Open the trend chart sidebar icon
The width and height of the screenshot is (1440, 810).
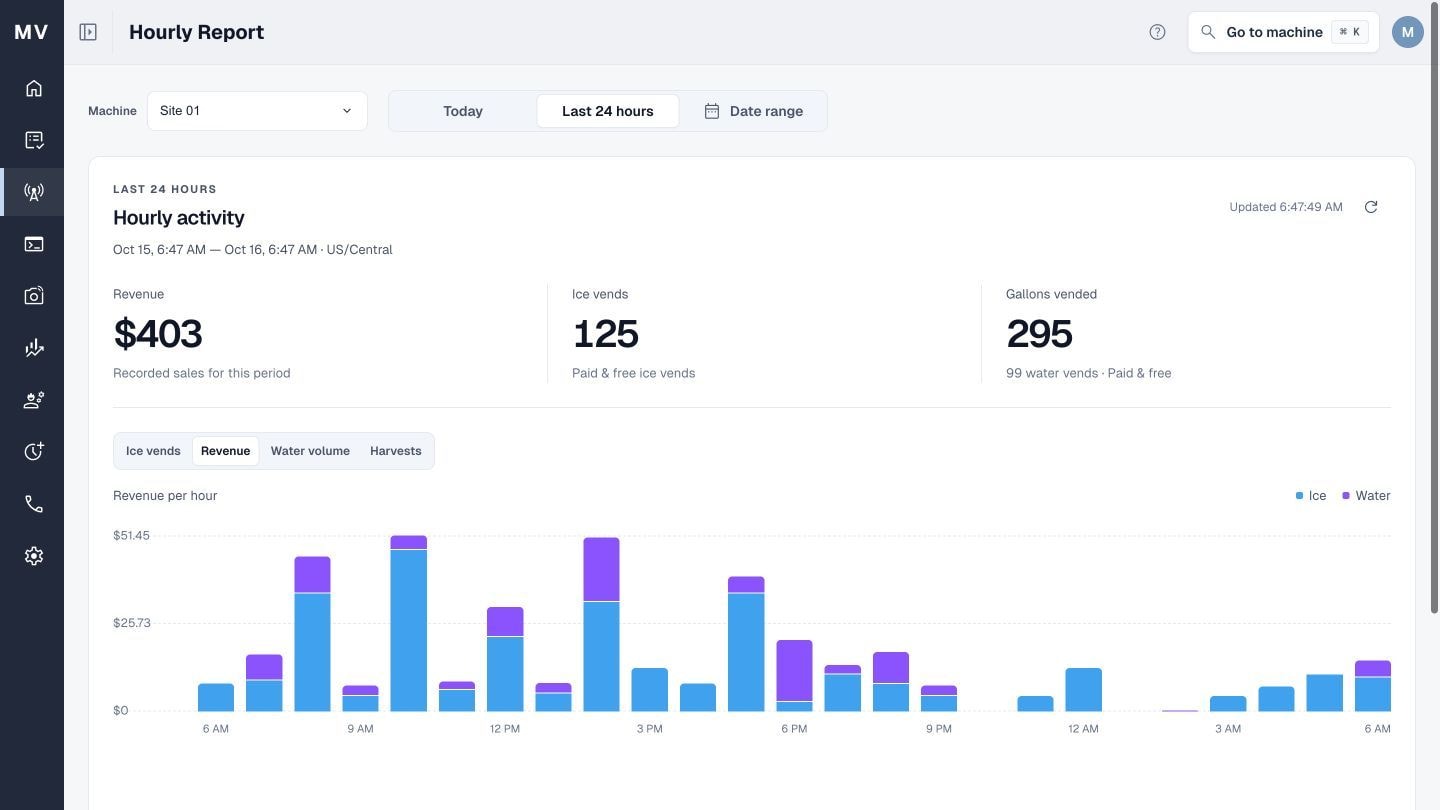click(34, 348)
